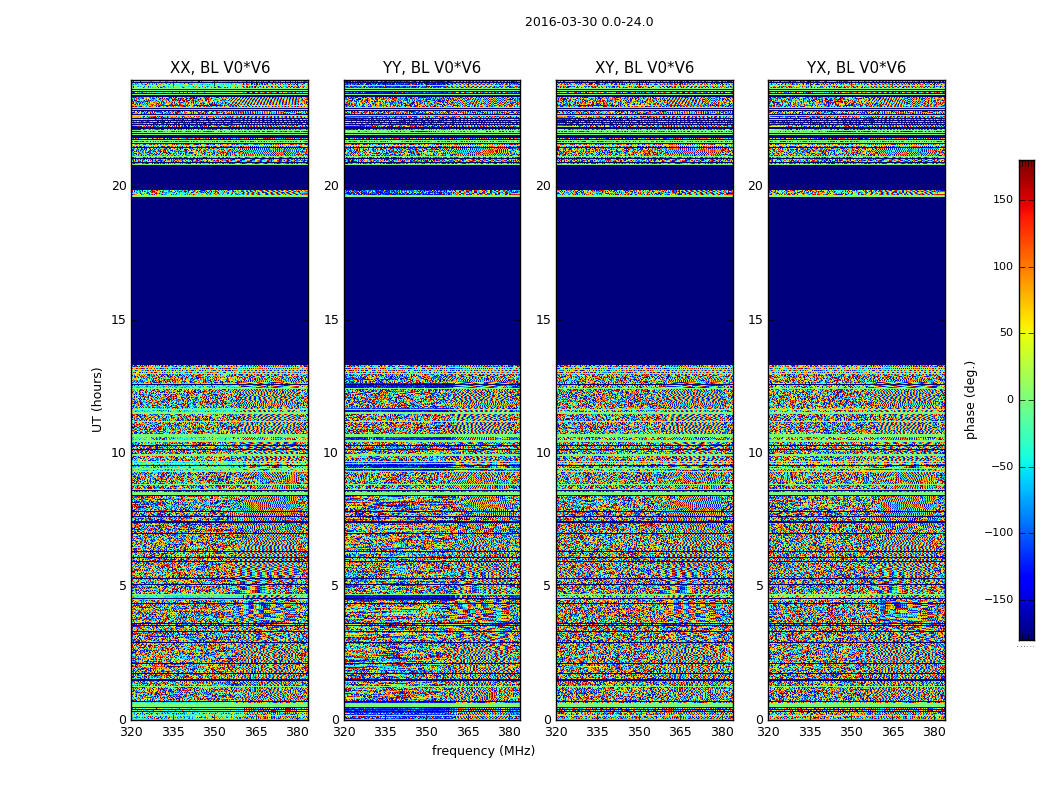The image size is (1050, 800).
Task: Select the "YY, BL V0*V6" subplot title
Action: [x=432, y=68]
